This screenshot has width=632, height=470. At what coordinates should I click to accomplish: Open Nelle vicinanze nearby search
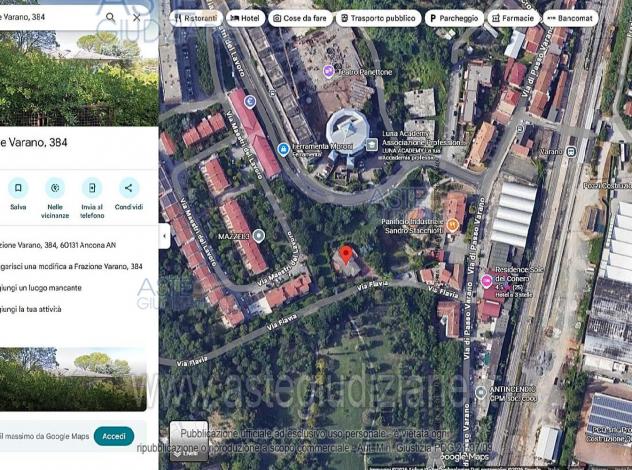point(55,188)
